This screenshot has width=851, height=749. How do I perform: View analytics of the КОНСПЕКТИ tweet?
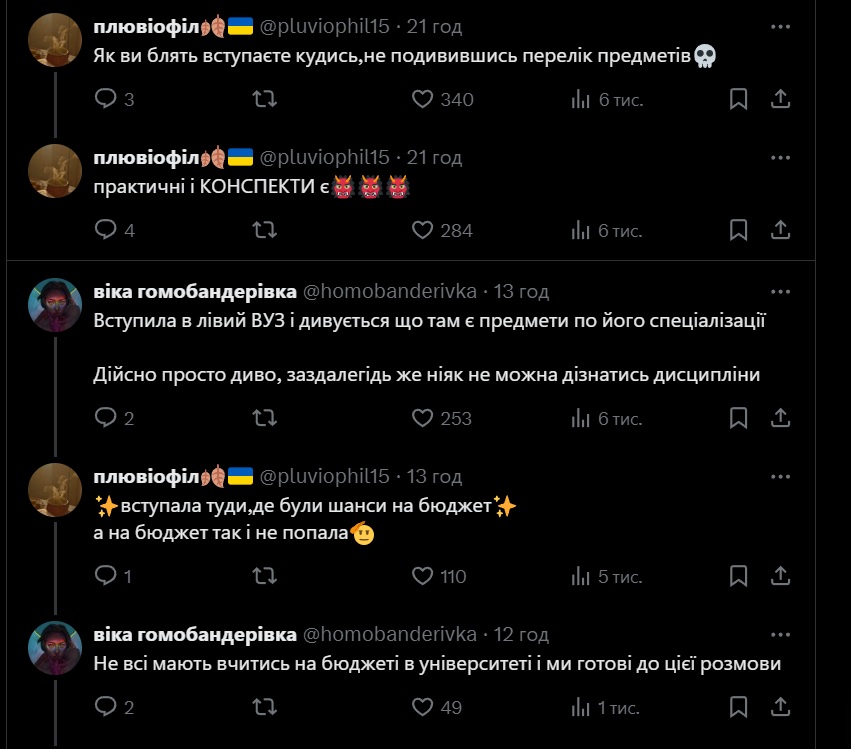click(606, 230)
